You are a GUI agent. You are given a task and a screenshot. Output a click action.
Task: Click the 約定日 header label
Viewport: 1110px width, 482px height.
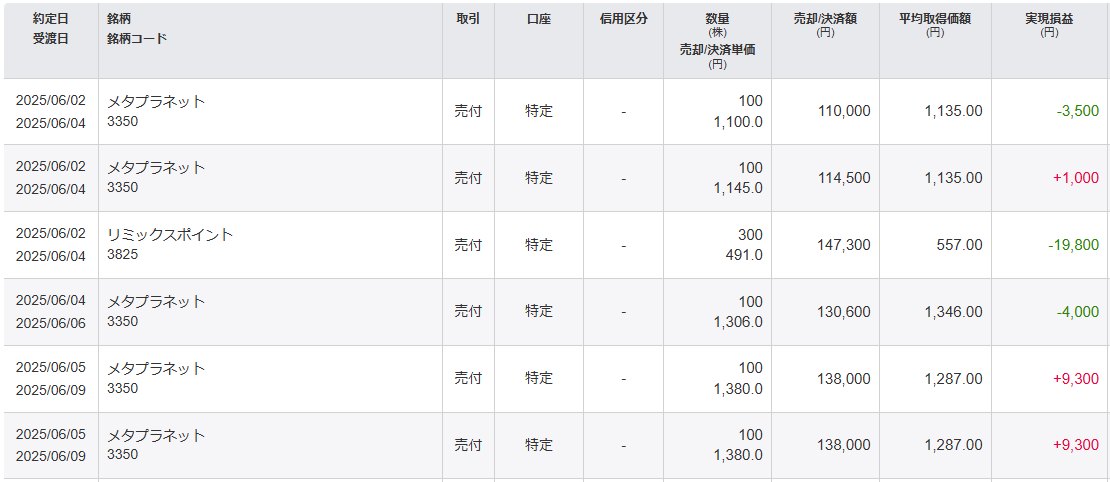click(x=50, y=18)
